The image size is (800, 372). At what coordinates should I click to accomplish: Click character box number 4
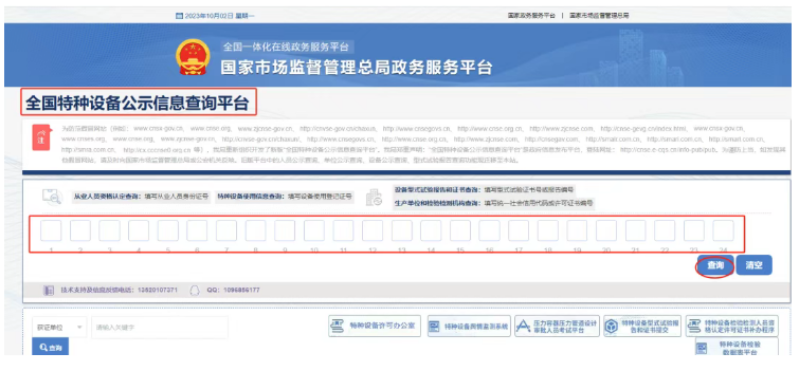(139, 231)
